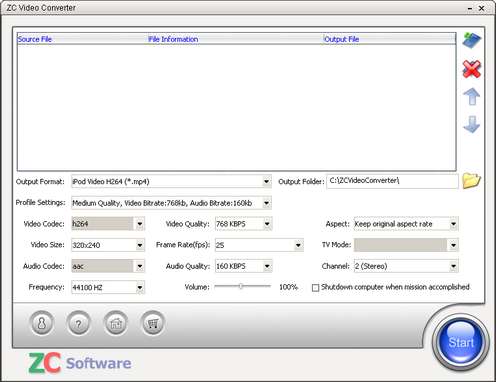This screenshot has width=496, height=382.
Task: Remove selected file with red X icon
Action: [472, 69]
